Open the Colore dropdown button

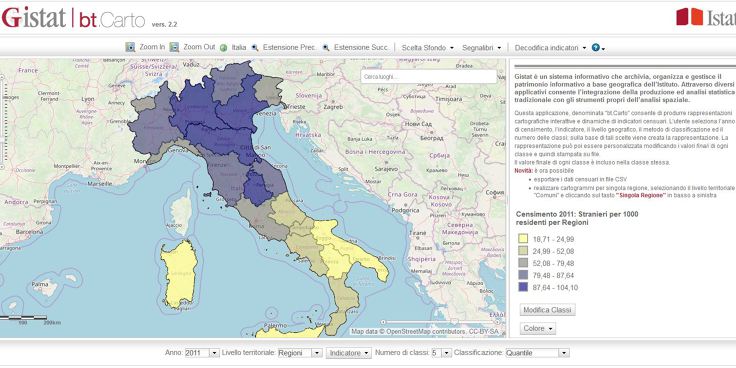click(538, 328)
